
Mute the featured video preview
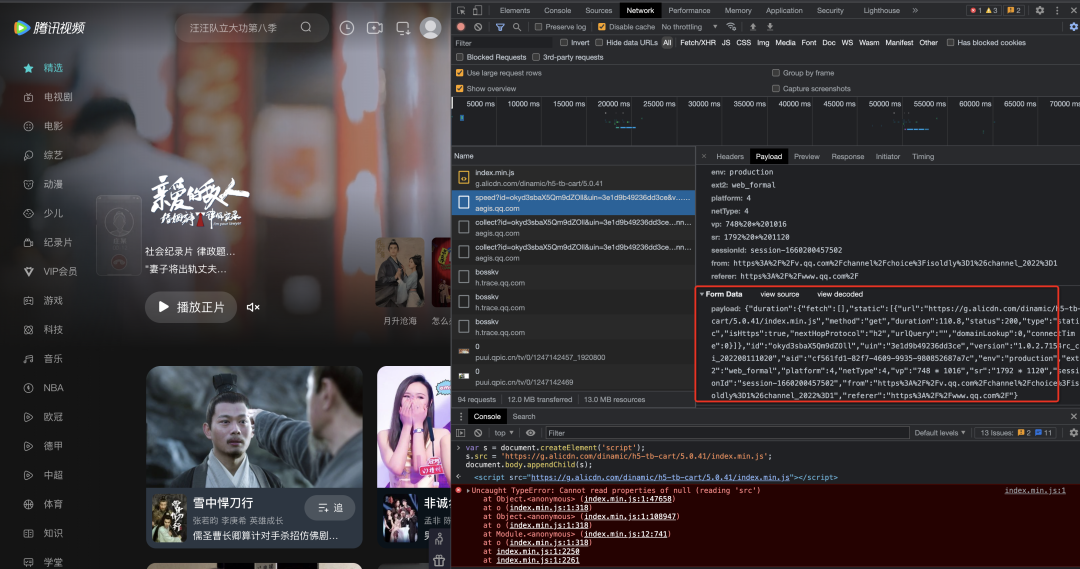pos(253,307)
